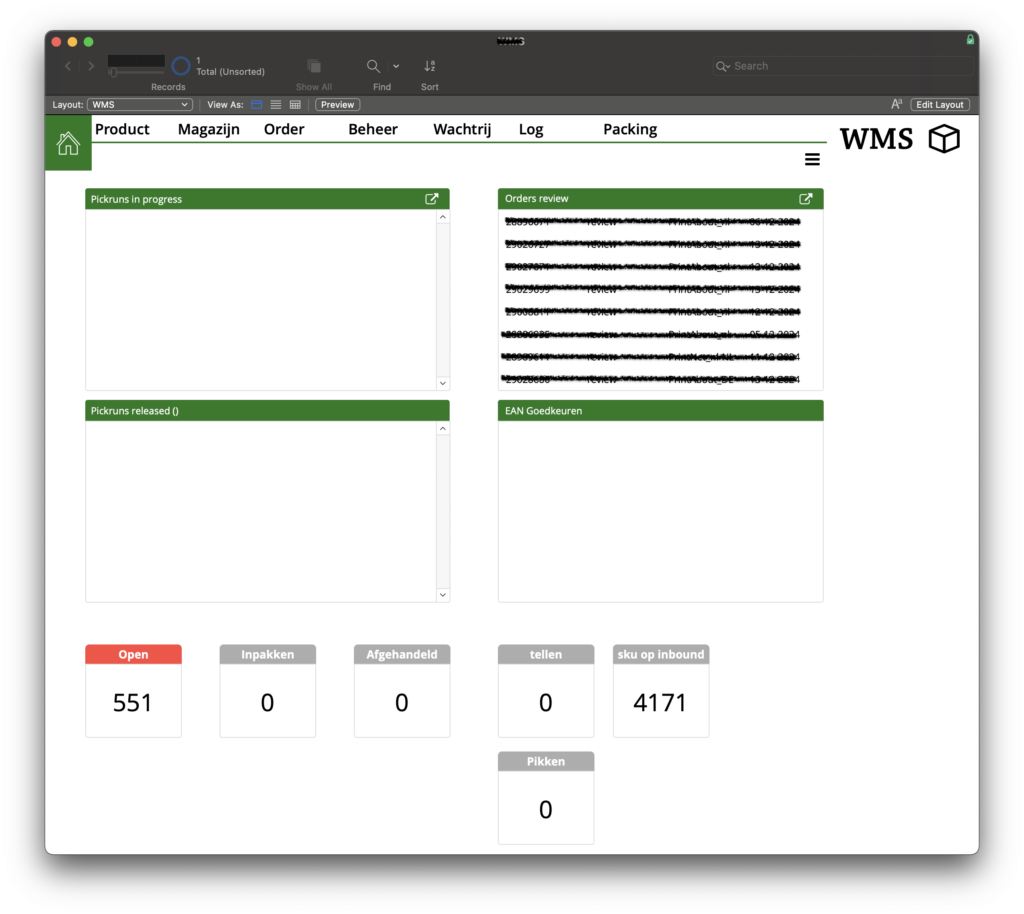Open the Packing menu

tap(630, 129)
